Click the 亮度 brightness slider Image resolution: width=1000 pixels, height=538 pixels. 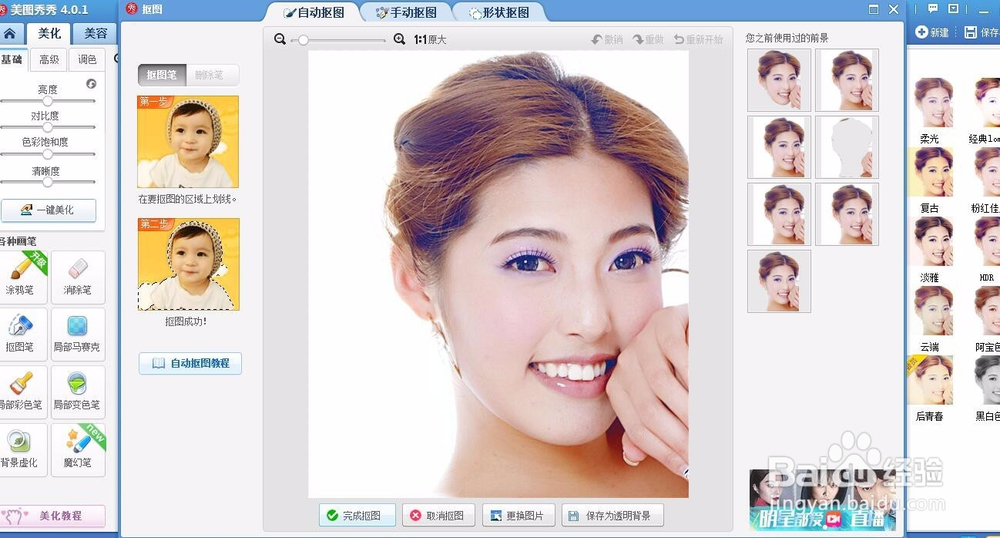point(48,101)
